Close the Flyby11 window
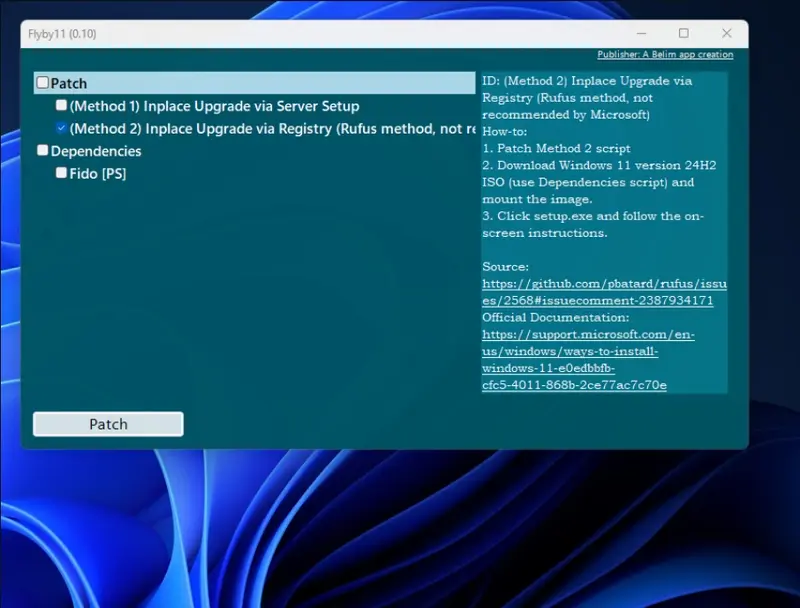This screenshot has height=608, width=800. click(727, 33)
